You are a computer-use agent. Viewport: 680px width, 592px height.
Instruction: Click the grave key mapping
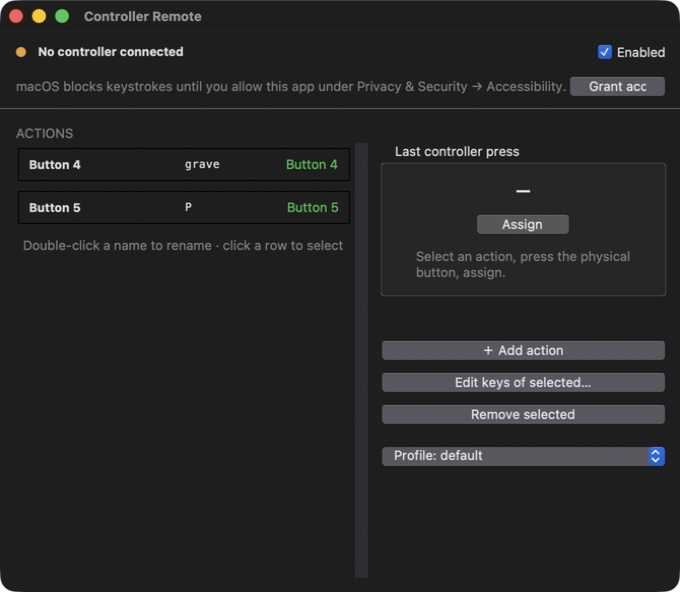coord(202,164)
